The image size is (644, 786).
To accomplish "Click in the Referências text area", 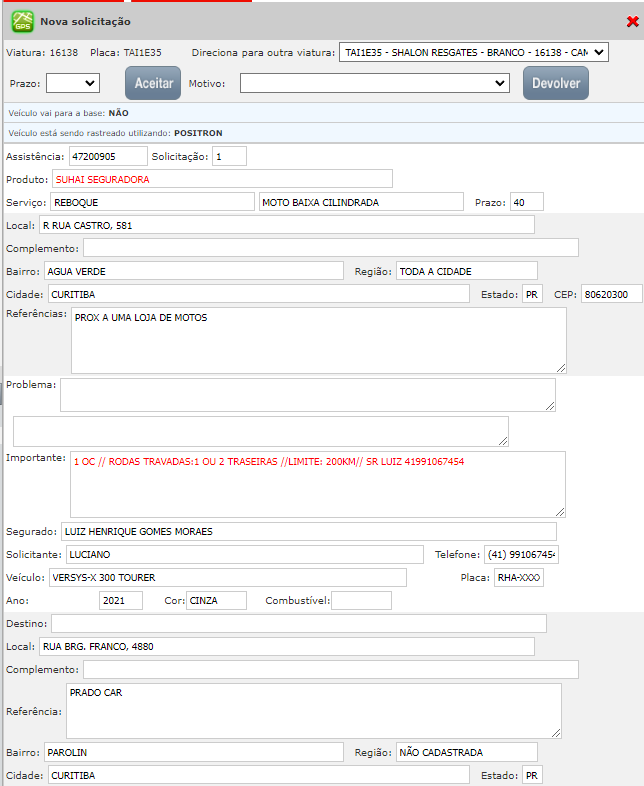I will (x=318, y=340).
